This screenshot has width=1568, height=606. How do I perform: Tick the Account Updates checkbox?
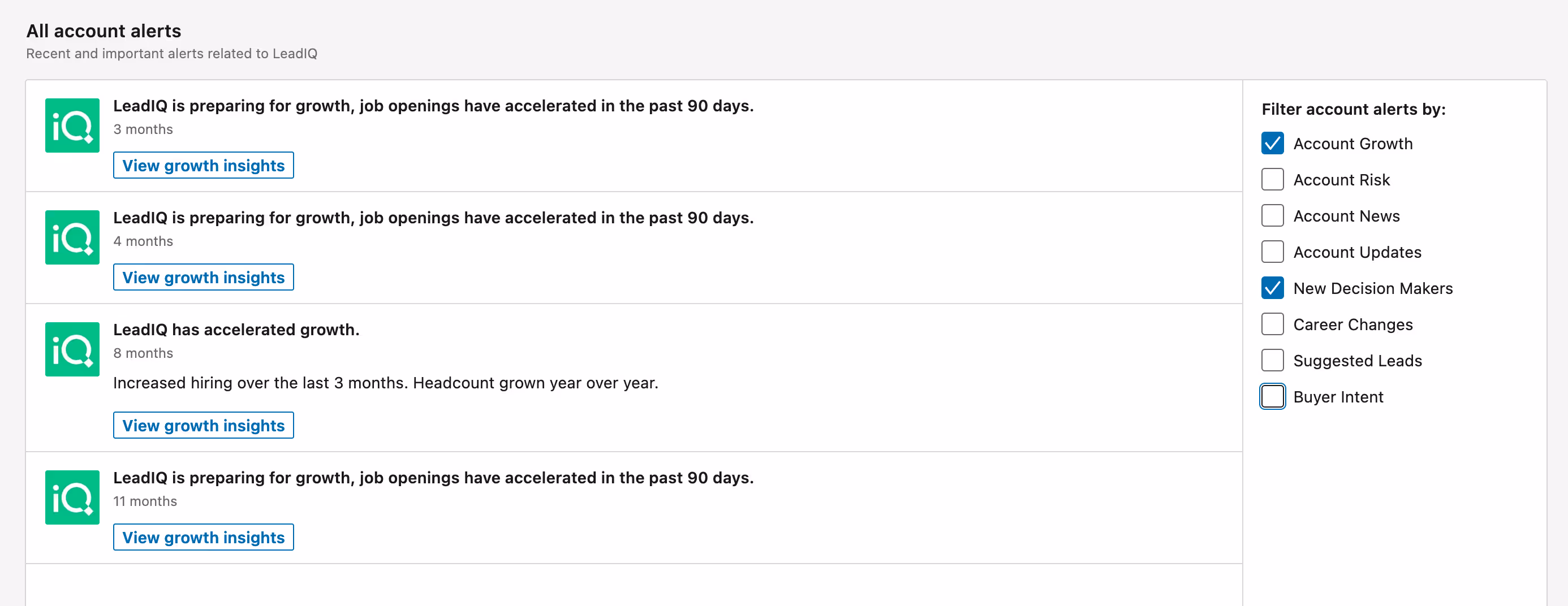pyautogui.click(x=1272, y=252)
